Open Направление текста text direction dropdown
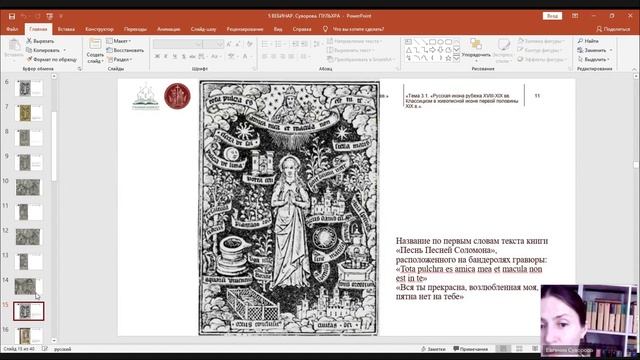Viewport: 640px width, 360px height. click(354, 41)
